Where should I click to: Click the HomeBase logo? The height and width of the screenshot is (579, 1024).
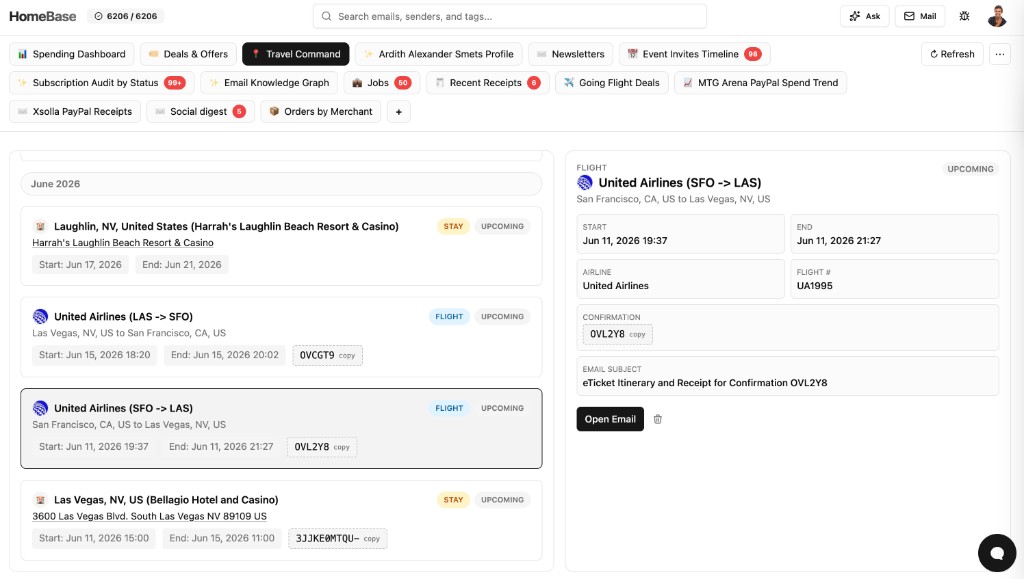point(42,16)
